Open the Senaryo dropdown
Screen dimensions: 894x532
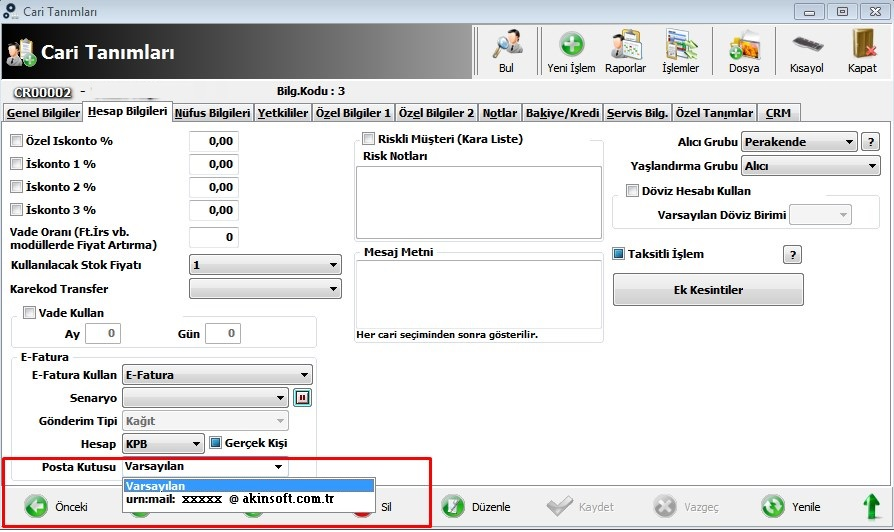[205, 397]
